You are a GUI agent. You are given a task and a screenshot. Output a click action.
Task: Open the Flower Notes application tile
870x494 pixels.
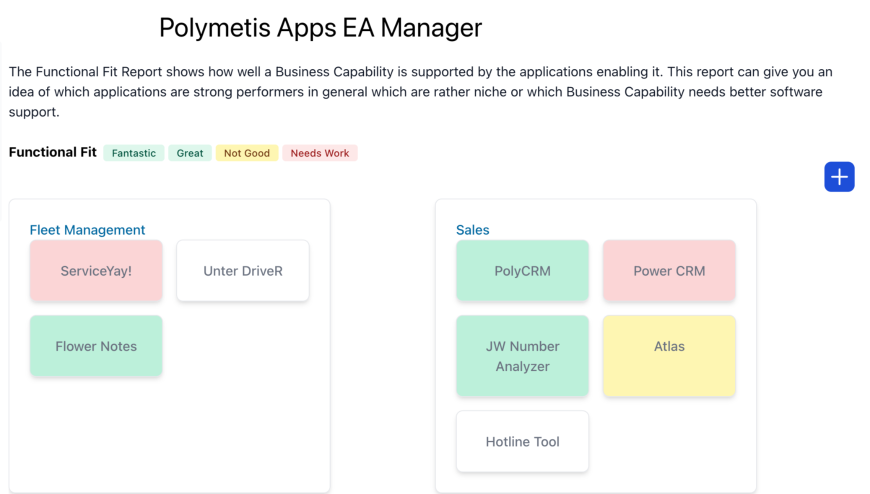point(96,346)
